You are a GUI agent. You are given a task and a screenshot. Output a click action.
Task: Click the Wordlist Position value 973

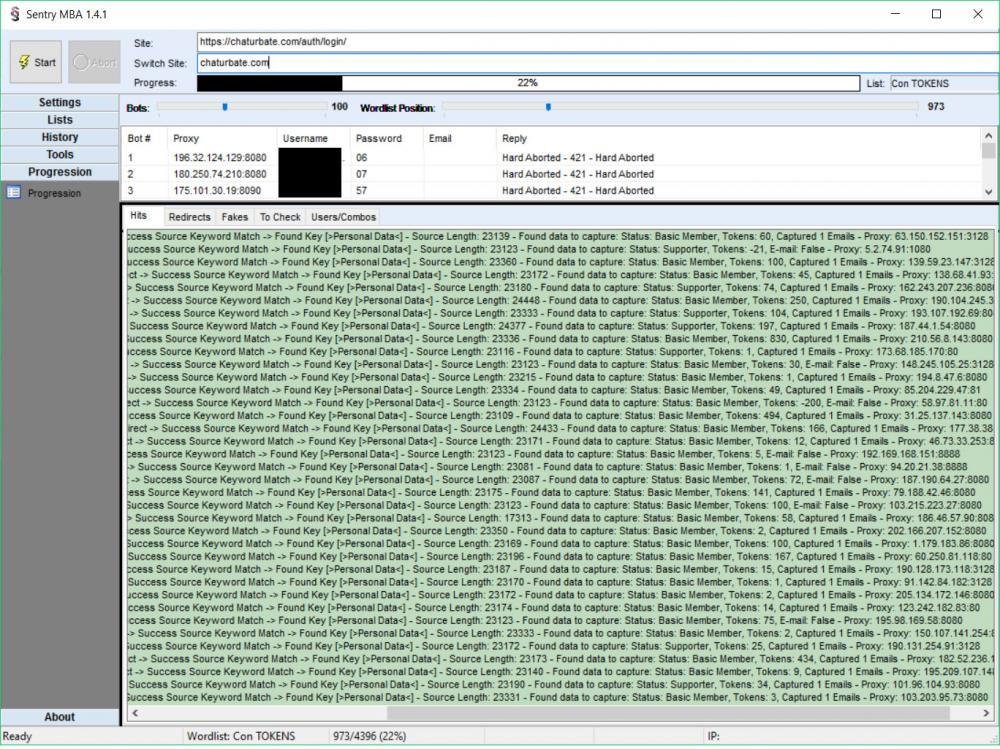click(x=936, y=107)
